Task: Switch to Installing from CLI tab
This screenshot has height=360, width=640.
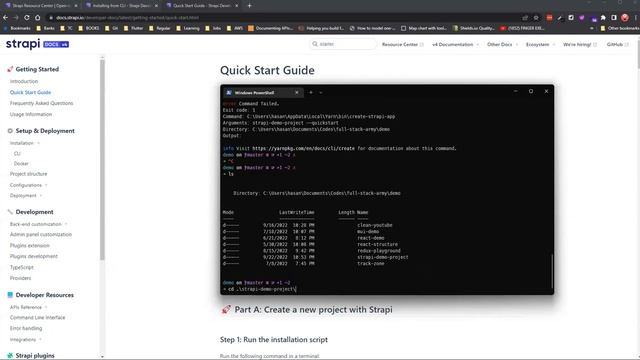Action: click(121, 6)
